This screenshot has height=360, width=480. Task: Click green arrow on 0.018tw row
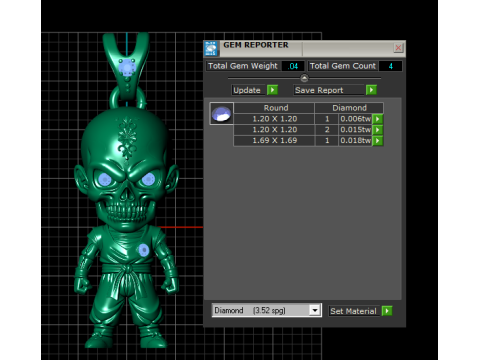coord(378,141)
